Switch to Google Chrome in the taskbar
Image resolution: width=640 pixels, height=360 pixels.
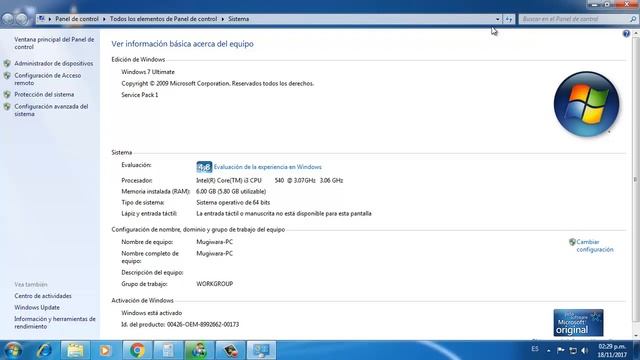[x=137, y=350]
